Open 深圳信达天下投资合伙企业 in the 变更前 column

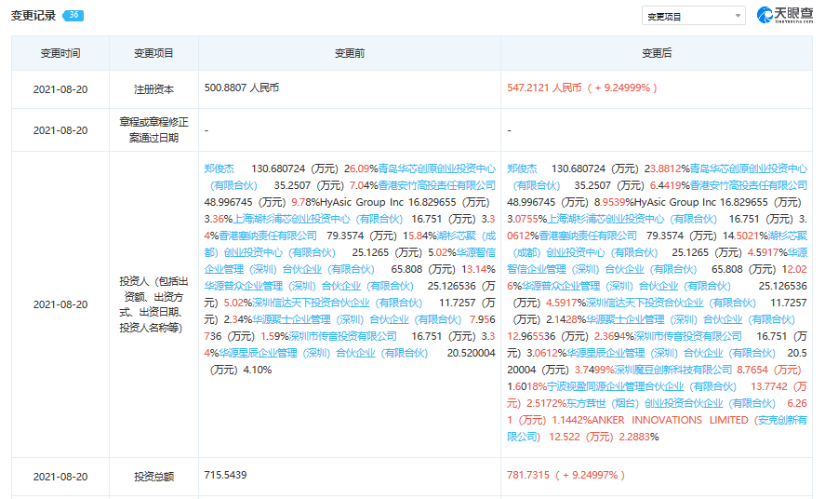[337, 303]
